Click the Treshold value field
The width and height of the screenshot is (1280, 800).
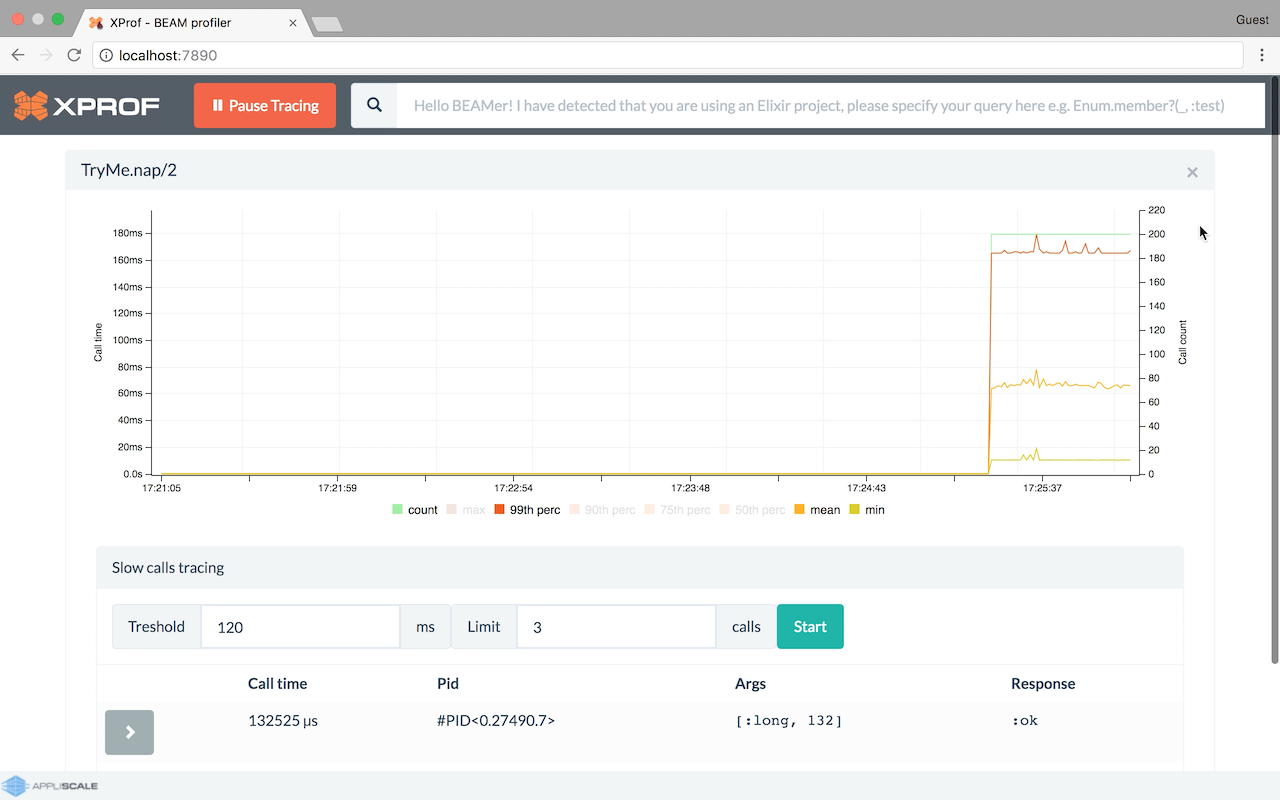click(x=300, y=627)
